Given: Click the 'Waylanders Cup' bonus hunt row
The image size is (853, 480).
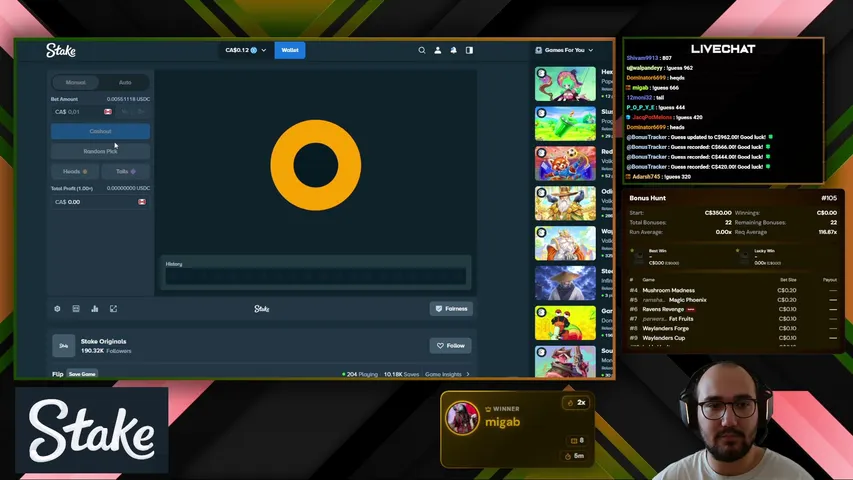Looking at the screenshot, I should 733,338.
